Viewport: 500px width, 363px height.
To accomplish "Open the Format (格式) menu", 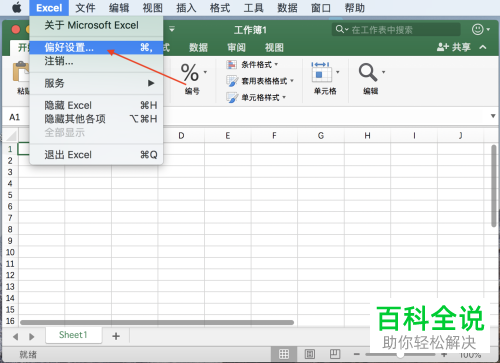I will pos(220,8).
